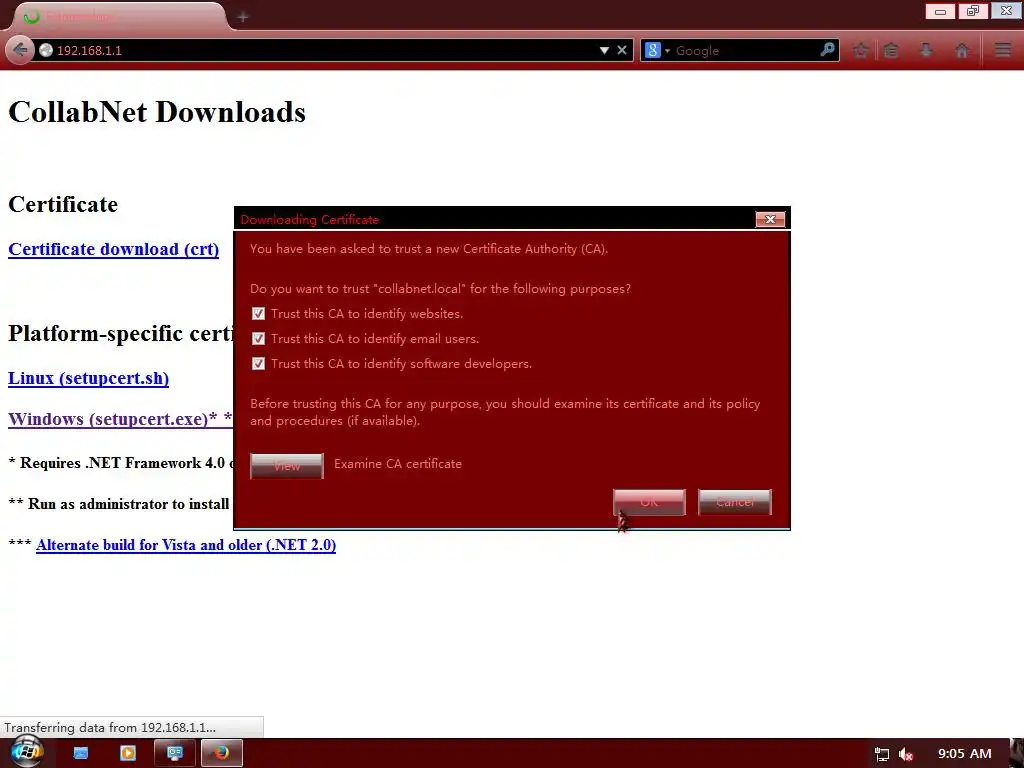Click the Downloading Certificate title bar
Image resolution: width=1024 pixels, height=768 pixels.
[496, 219]
